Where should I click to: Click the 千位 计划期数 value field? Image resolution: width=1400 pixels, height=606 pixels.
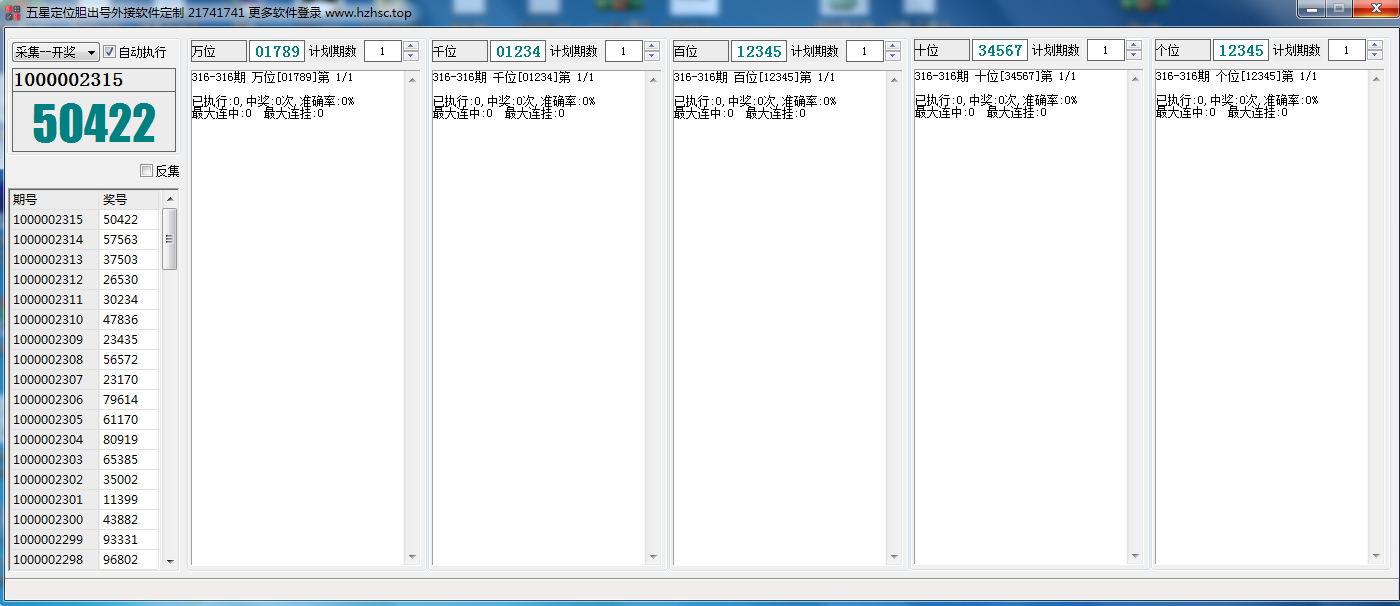coord(624,51)
